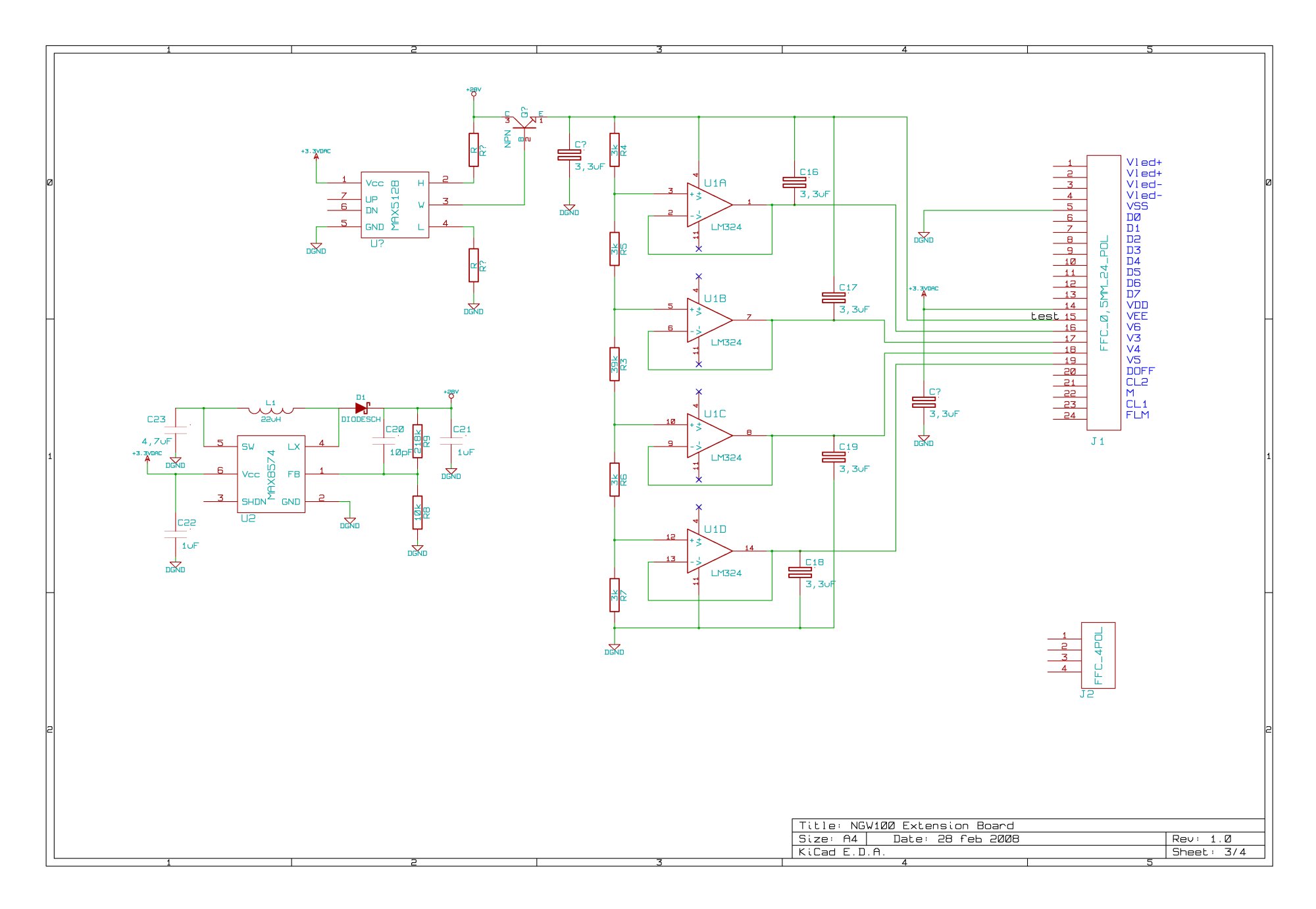Select capacitor C18 symbol
The height and width of the screenshot is (909, 1316).
(800, 572)
